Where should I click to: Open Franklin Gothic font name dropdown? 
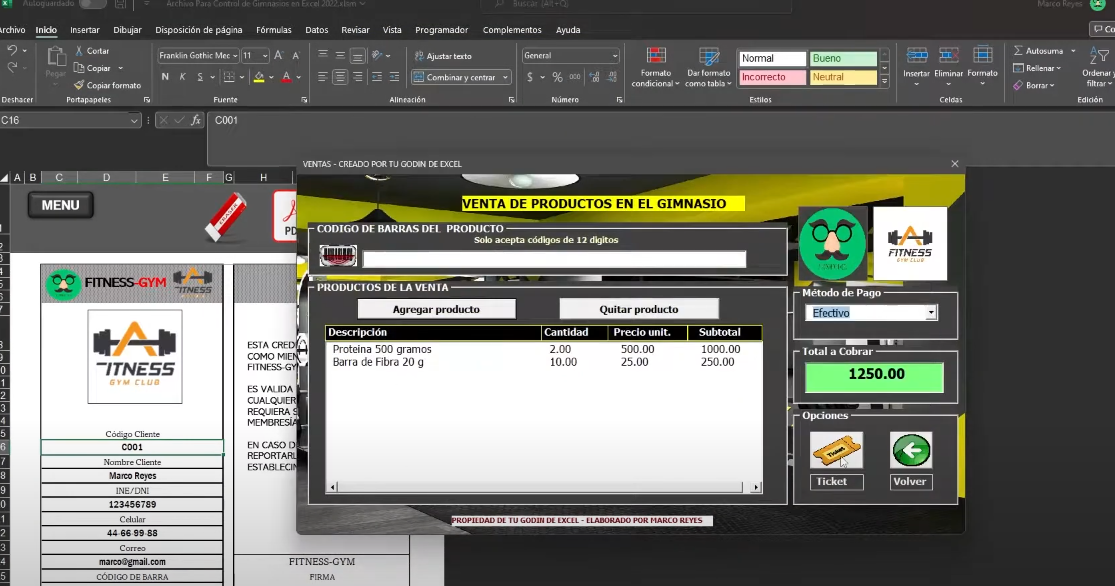point(235,55)
